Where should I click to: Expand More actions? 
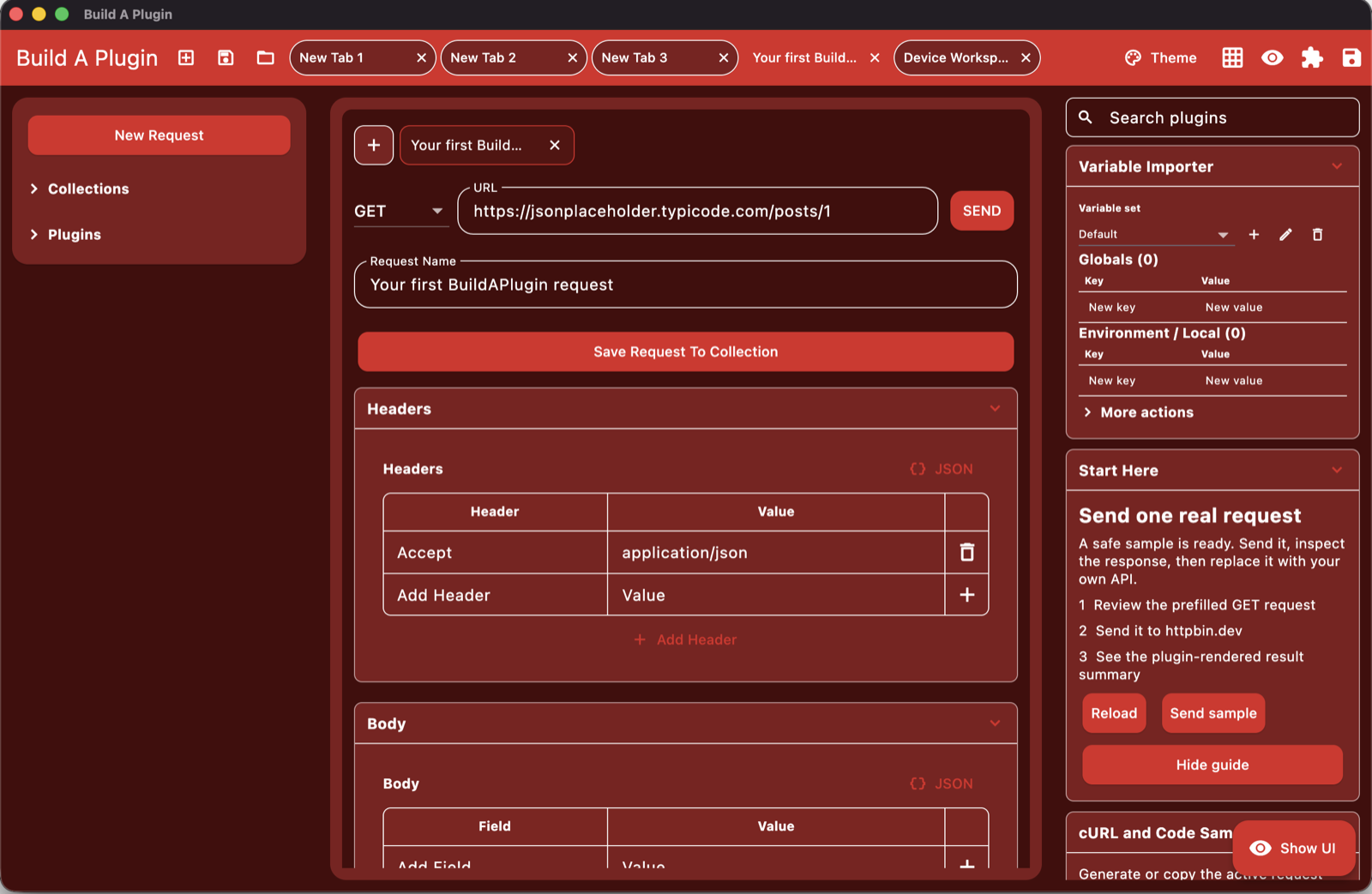click(x=1138, y=412)
